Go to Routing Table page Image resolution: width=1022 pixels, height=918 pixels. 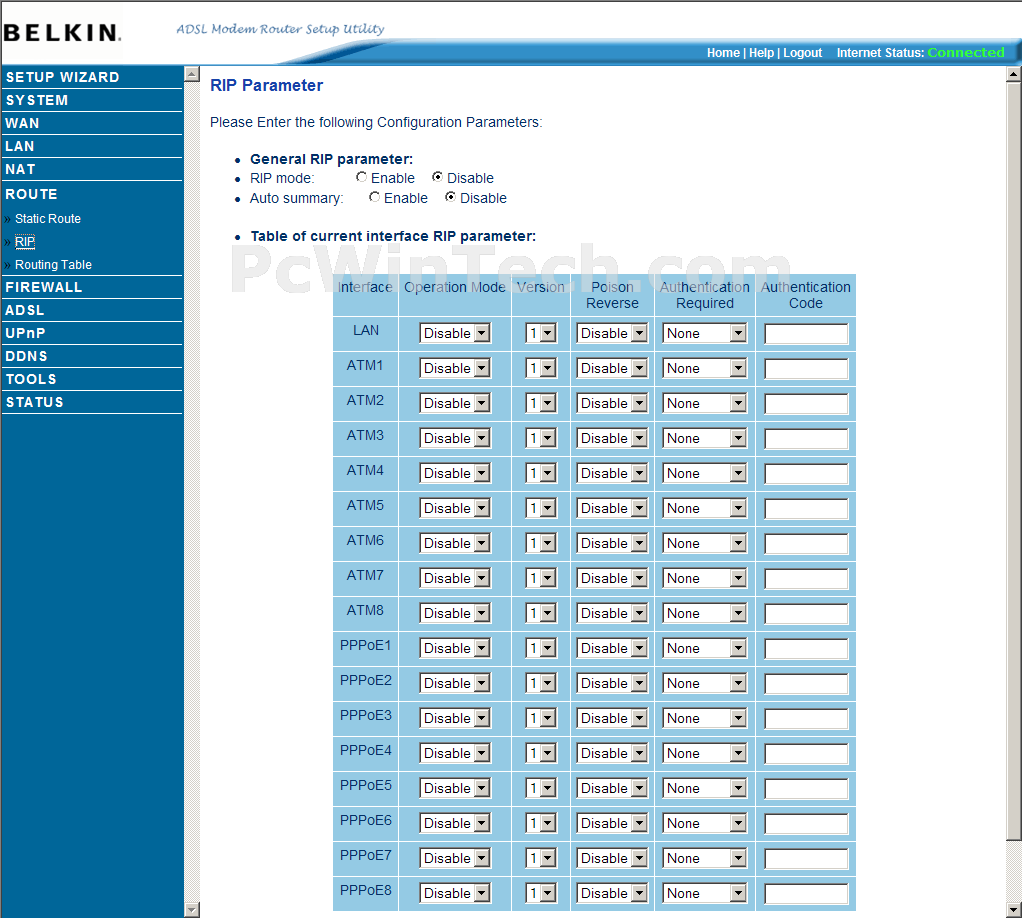pyautogui.click(x=53, y=265)
